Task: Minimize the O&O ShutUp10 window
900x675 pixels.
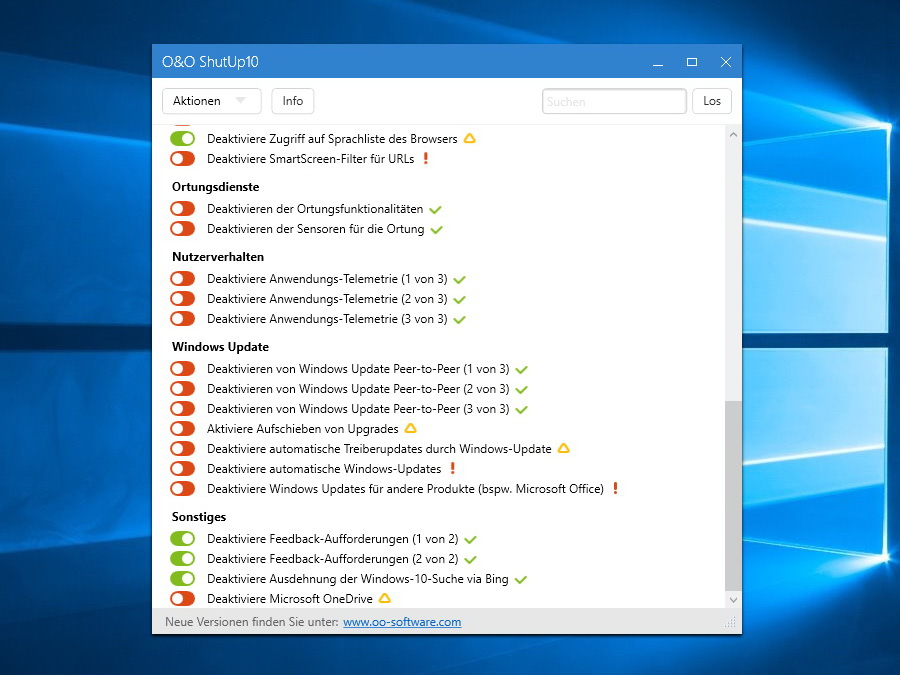Action: tap(658, 62)
